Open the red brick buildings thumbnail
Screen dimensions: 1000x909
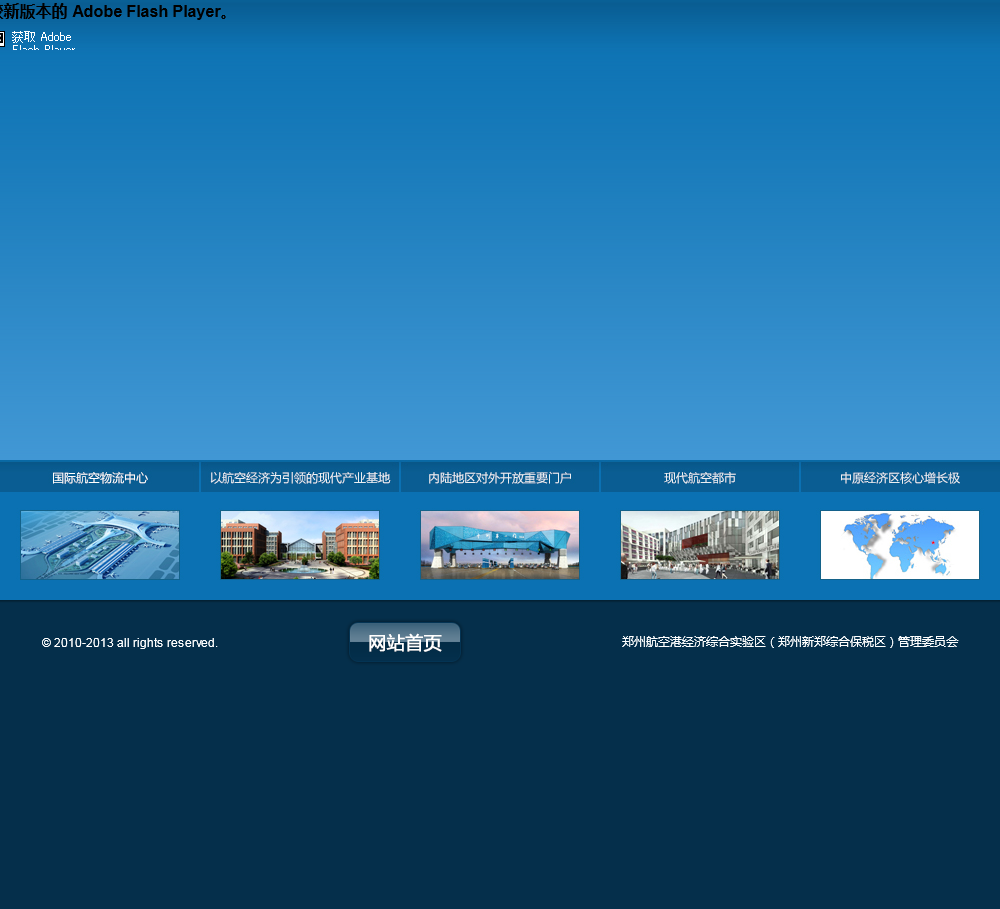pos(300,545)
